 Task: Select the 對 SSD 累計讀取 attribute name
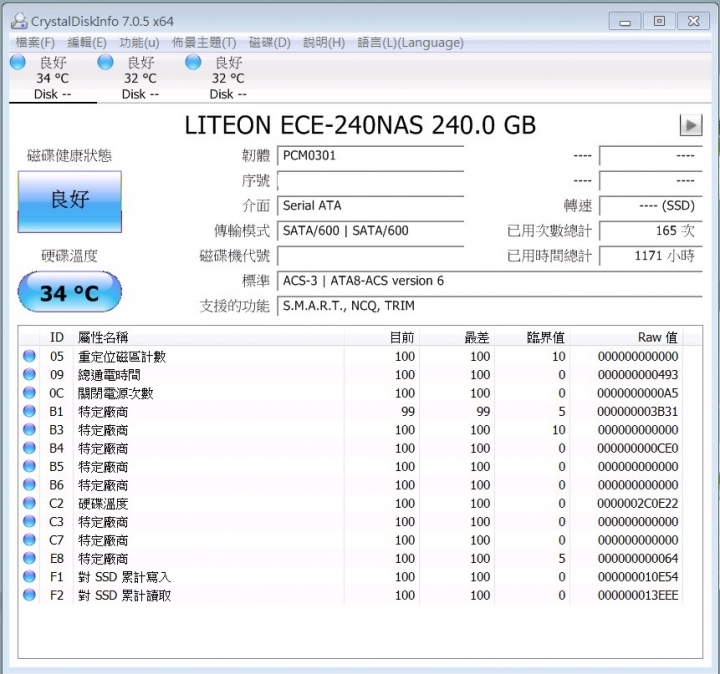(x=124, y=595)
